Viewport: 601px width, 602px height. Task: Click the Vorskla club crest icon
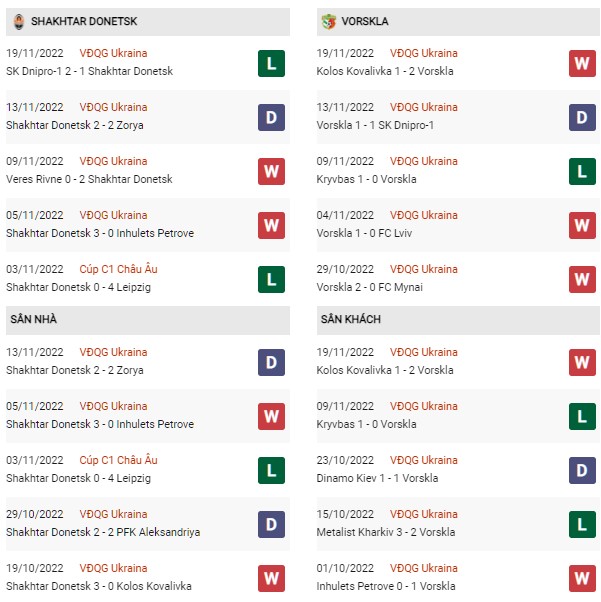328,22
